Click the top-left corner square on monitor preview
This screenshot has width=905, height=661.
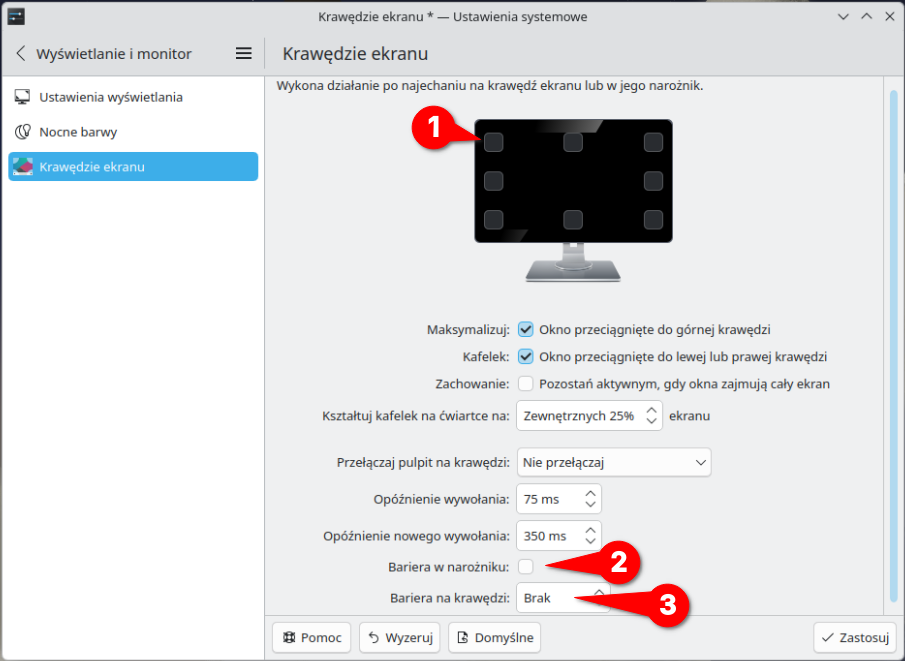(493, 143)
